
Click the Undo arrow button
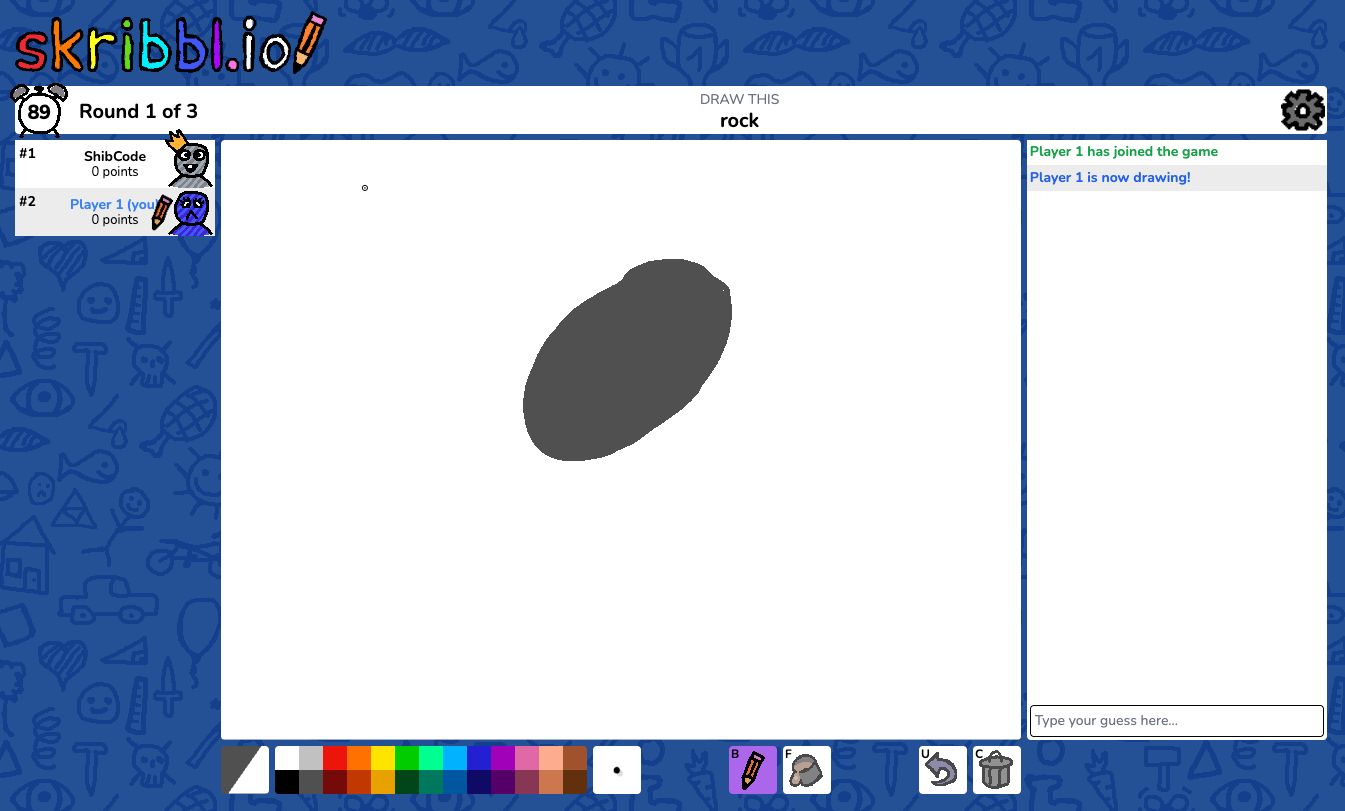coord(942,770)
